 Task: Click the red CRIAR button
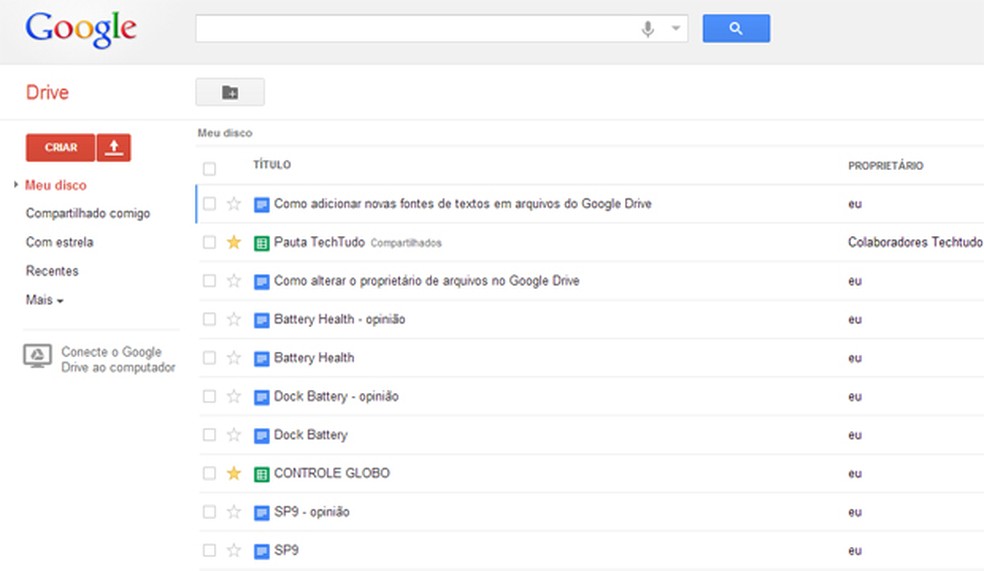coord(60,147)
